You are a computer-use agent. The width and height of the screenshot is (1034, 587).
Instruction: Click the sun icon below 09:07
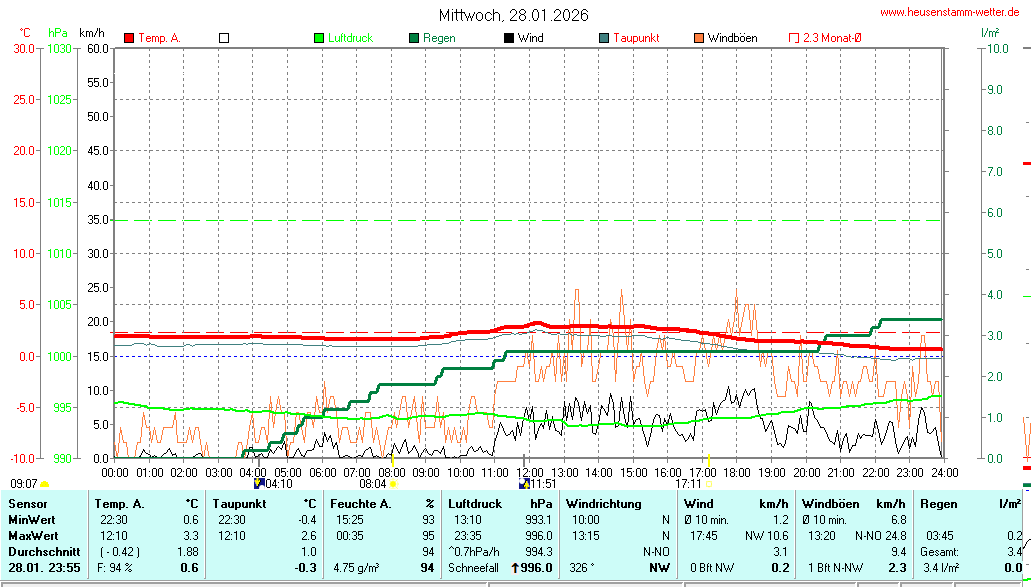click(x=44, y=485)
